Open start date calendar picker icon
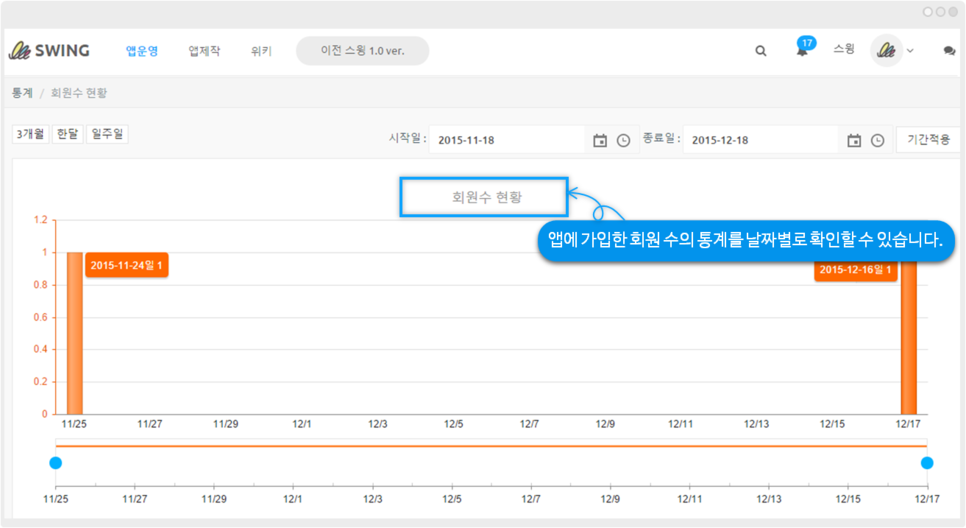 [600, 141]
